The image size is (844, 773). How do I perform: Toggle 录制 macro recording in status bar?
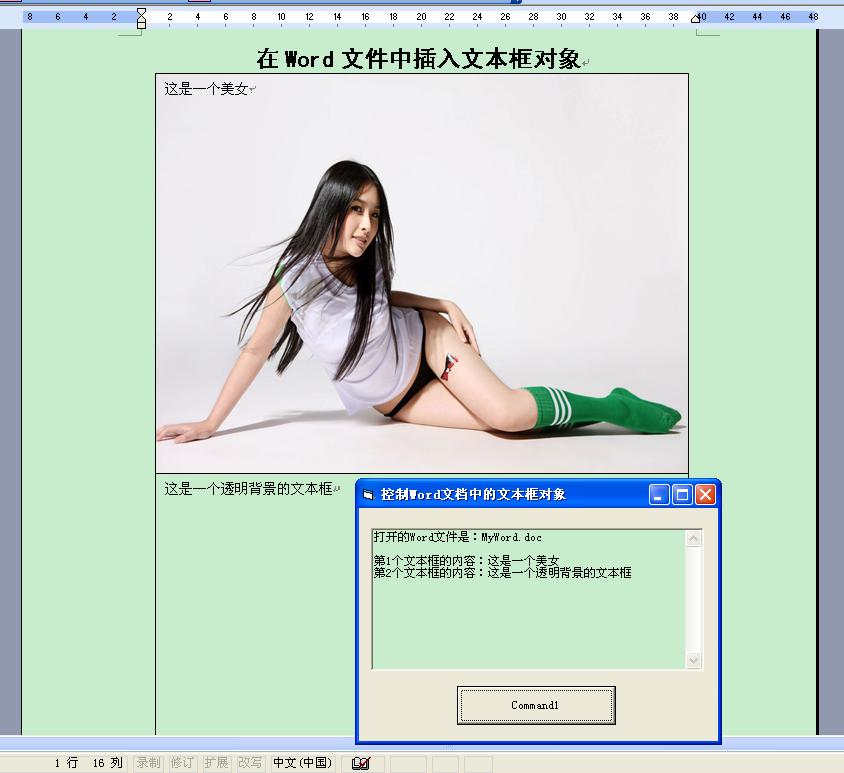tap(148, 763)
